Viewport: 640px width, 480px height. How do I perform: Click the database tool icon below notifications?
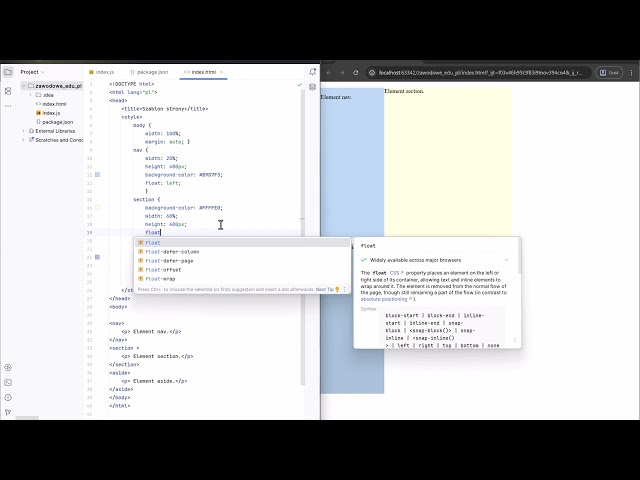[x=313, y=87]
